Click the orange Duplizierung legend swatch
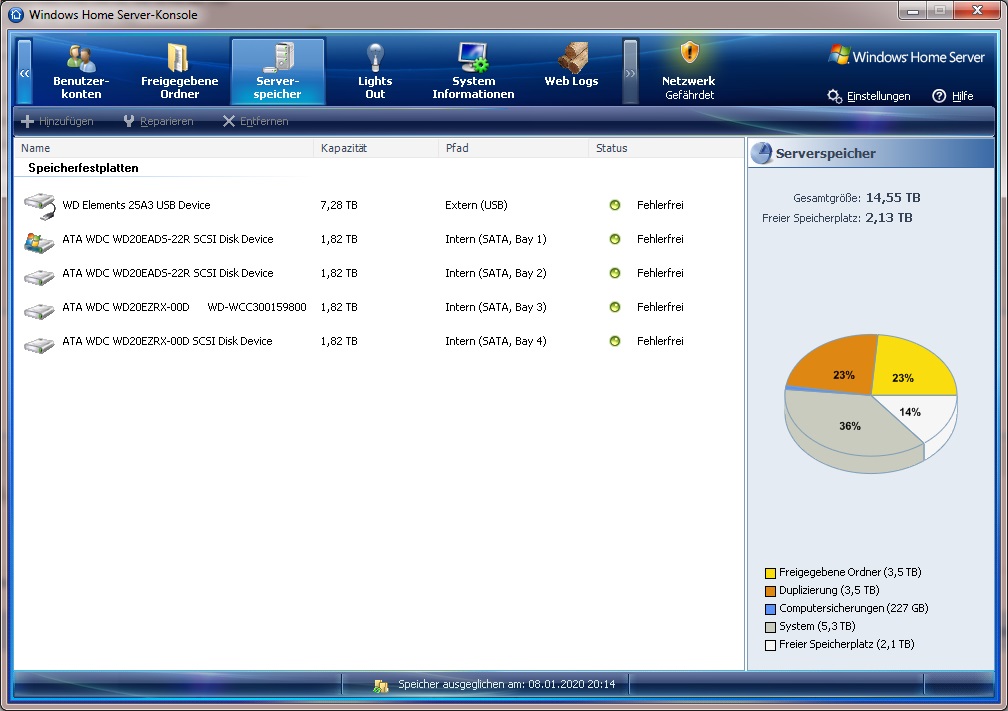 click(770, 591)
